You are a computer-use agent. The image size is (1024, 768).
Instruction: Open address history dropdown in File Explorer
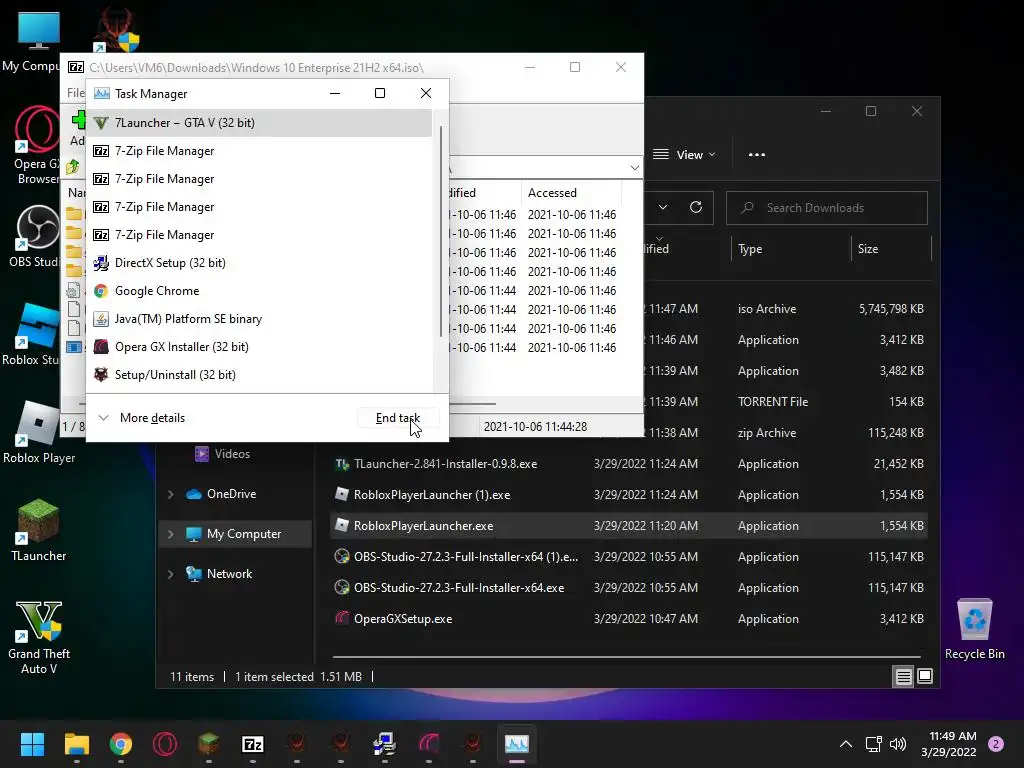click(663, 208)
